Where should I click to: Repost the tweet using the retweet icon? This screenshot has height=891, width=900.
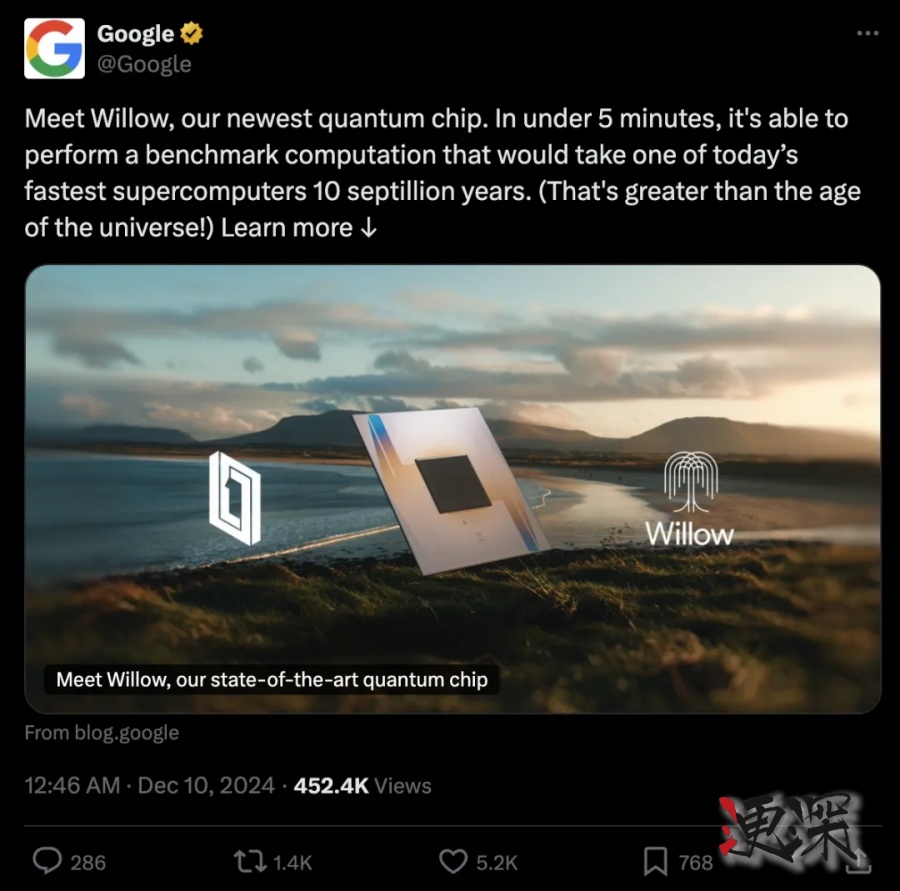[x=250, y=862]
